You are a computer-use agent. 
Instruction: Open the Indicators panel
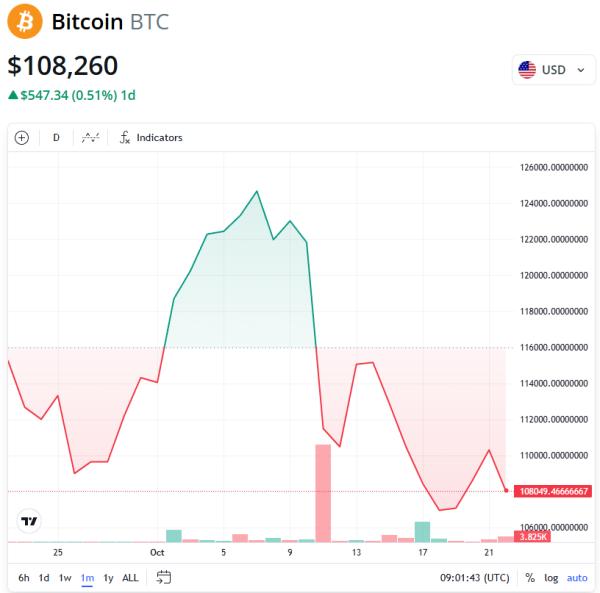tap(150, 138)
